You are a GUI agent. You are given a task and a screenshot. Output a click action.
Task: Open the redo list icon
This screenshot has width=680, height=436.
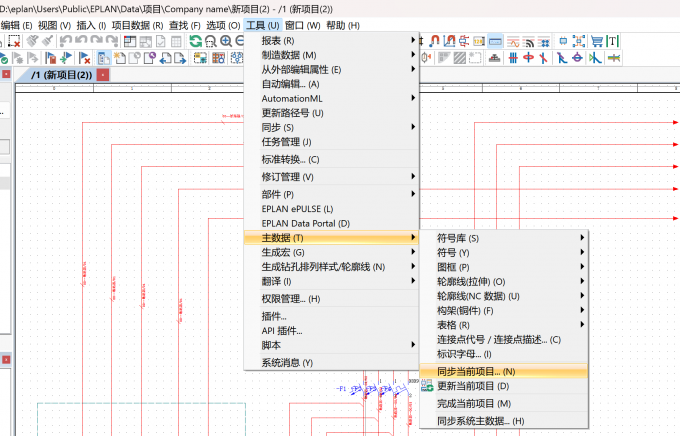coord(112,41)
